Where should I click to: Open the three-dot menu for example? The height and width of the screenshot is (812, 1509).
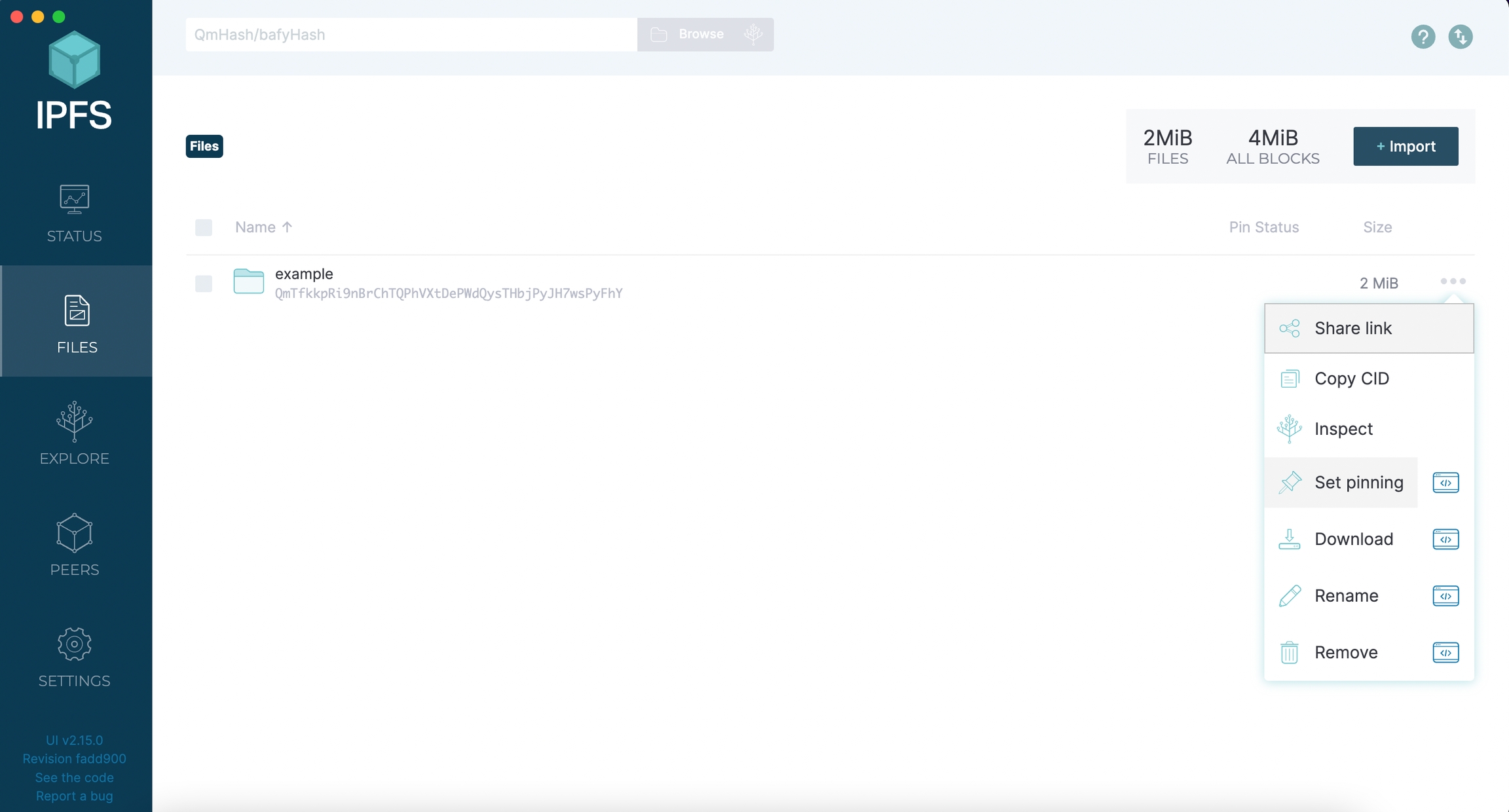[1453, 282]
